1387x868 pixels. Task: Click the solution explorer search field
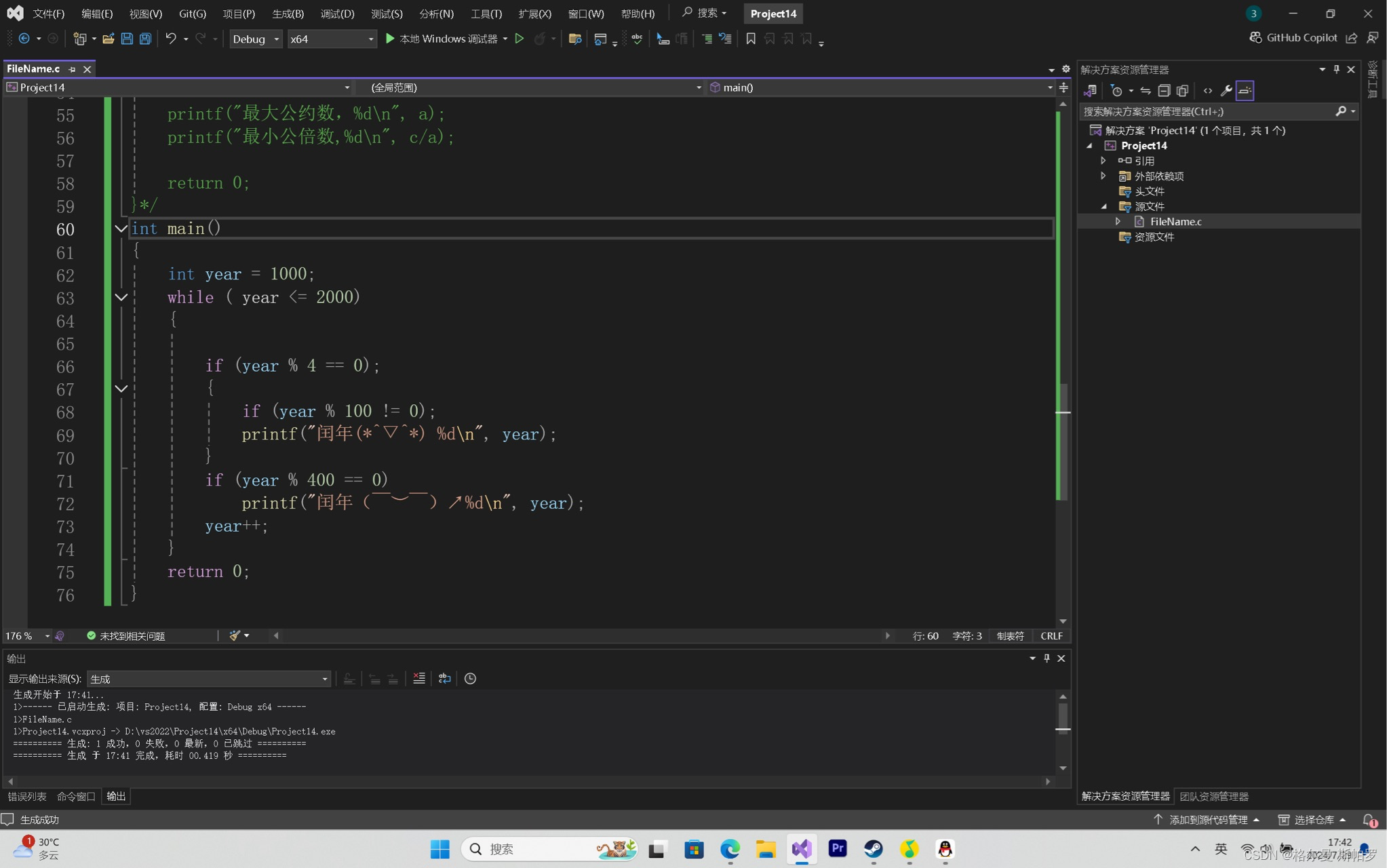point(1218,111)
